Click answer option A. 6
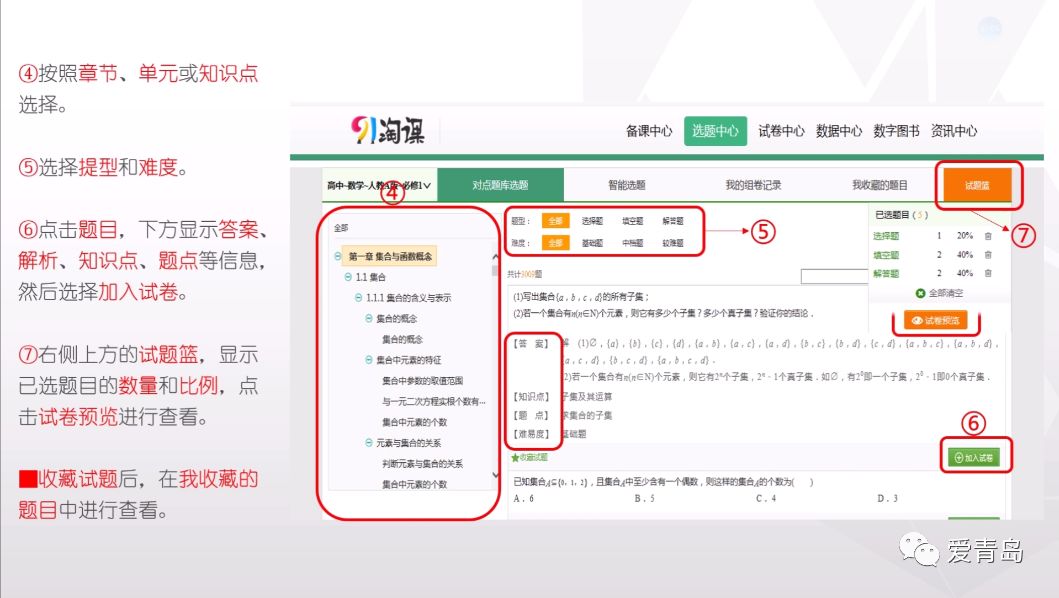 click(x=523, y=499)
